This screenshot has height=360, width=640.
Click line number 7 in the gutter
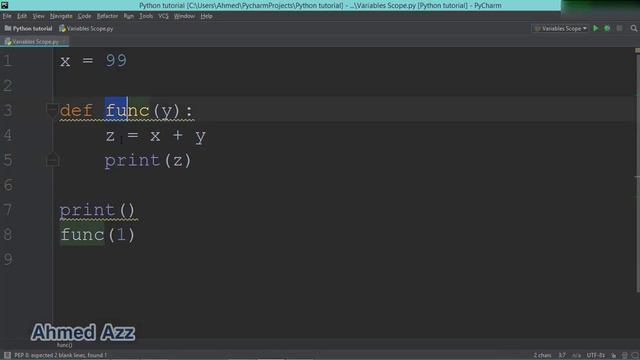point(7,210)
